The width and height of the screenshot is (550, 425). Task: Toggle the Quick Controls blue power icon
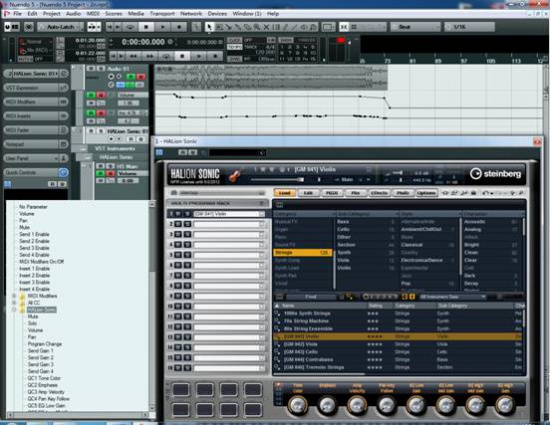tap(63, 172)
